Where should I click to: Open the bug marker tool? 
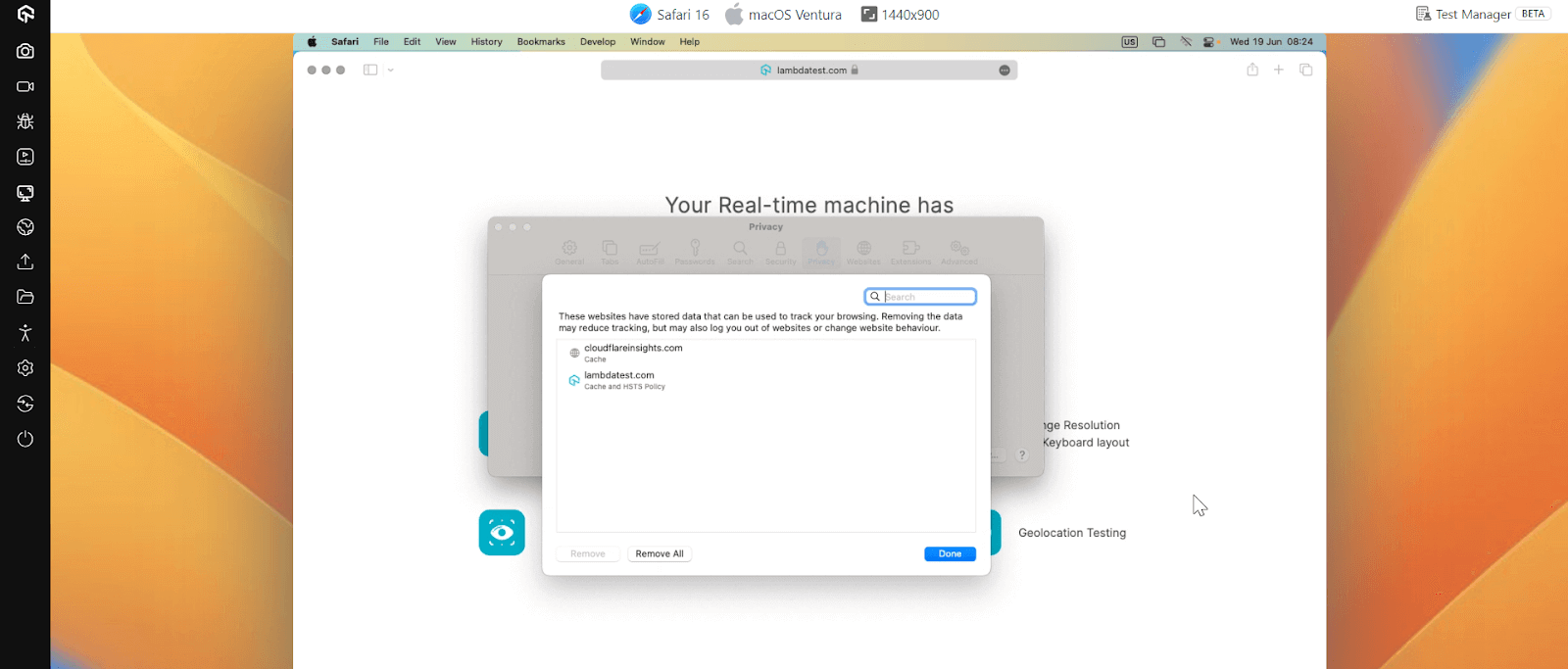[25, 121]
